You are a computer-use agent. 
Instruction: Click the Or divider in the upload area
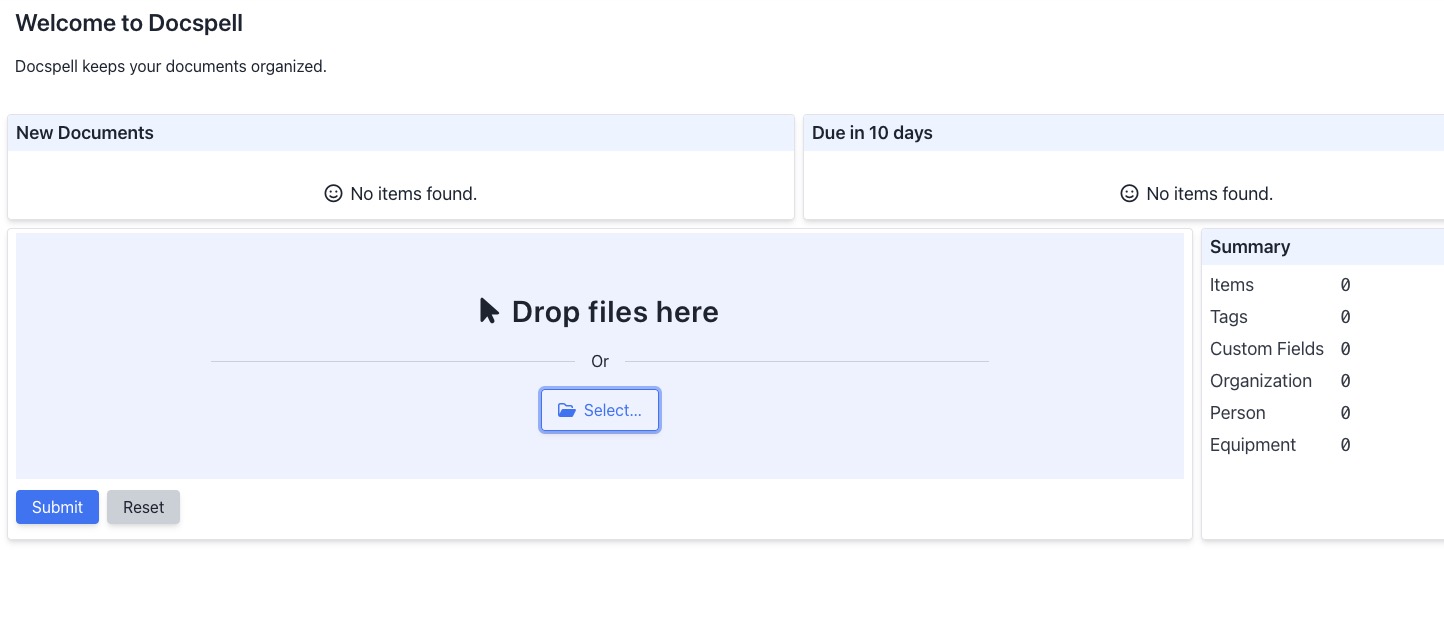pos(600,361)
